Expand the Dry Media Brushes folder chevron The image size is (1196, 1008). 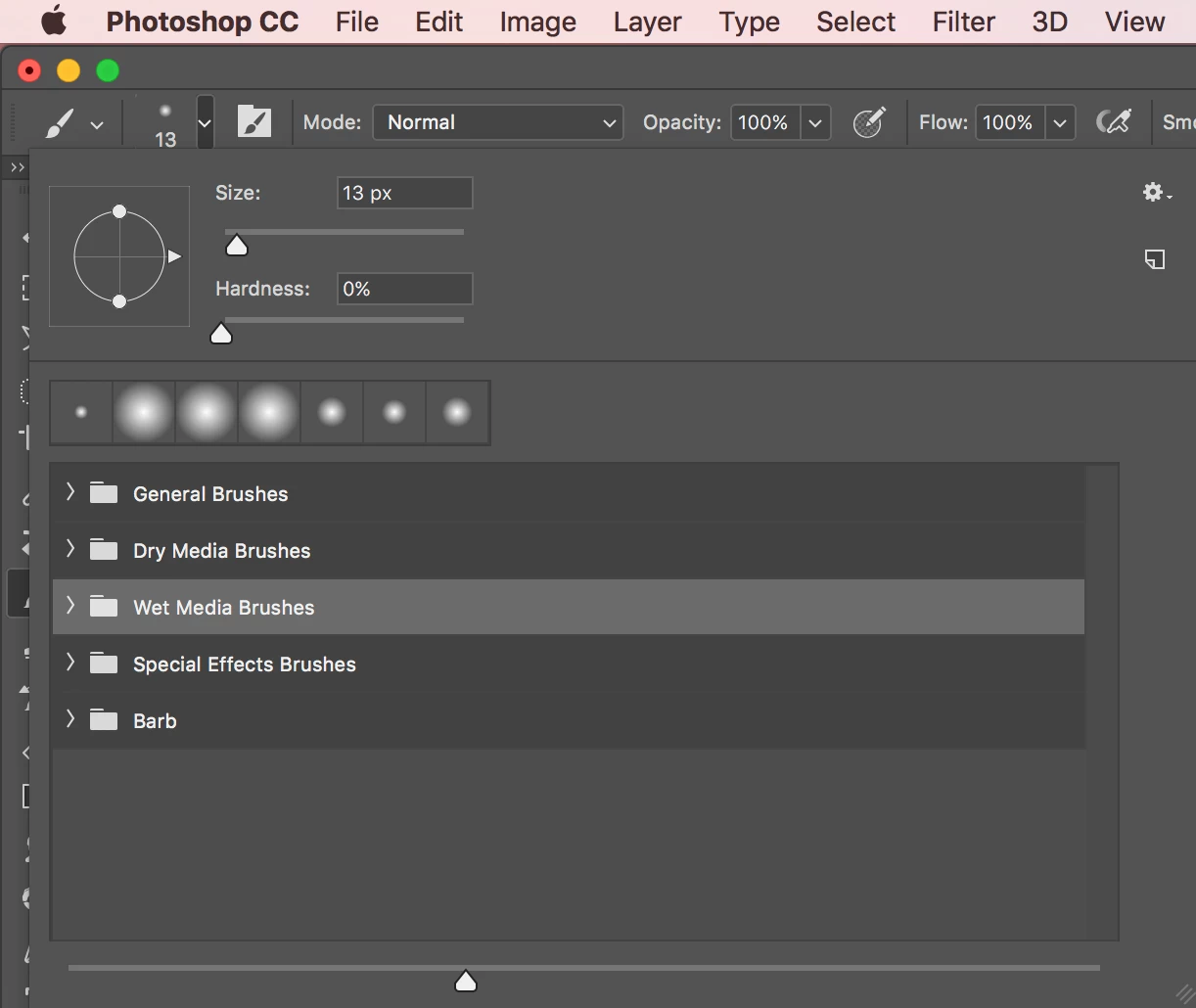69,549
